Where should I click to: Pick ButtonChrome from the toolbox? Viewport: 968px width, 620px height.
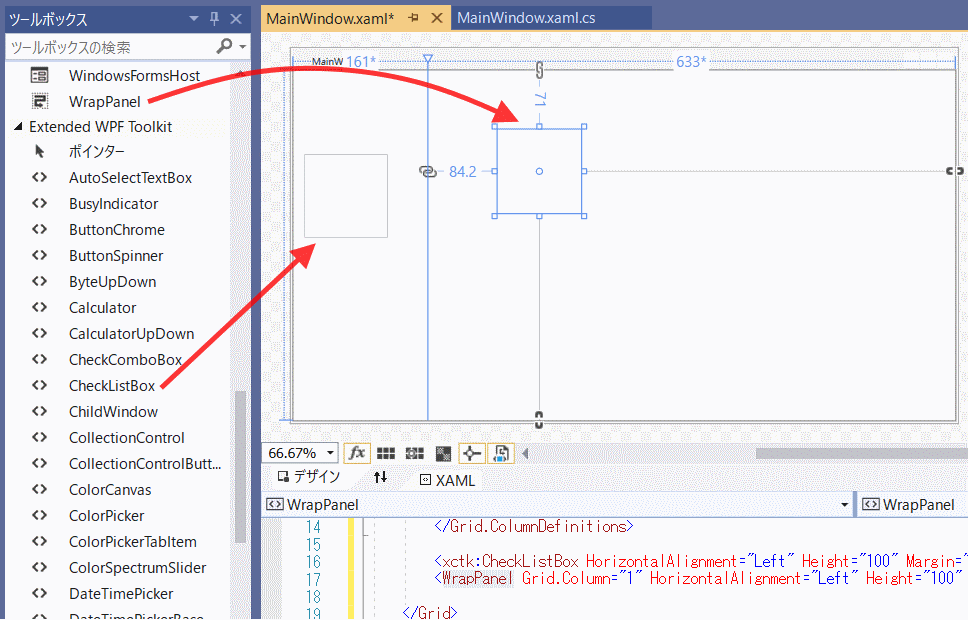point(119,230)
